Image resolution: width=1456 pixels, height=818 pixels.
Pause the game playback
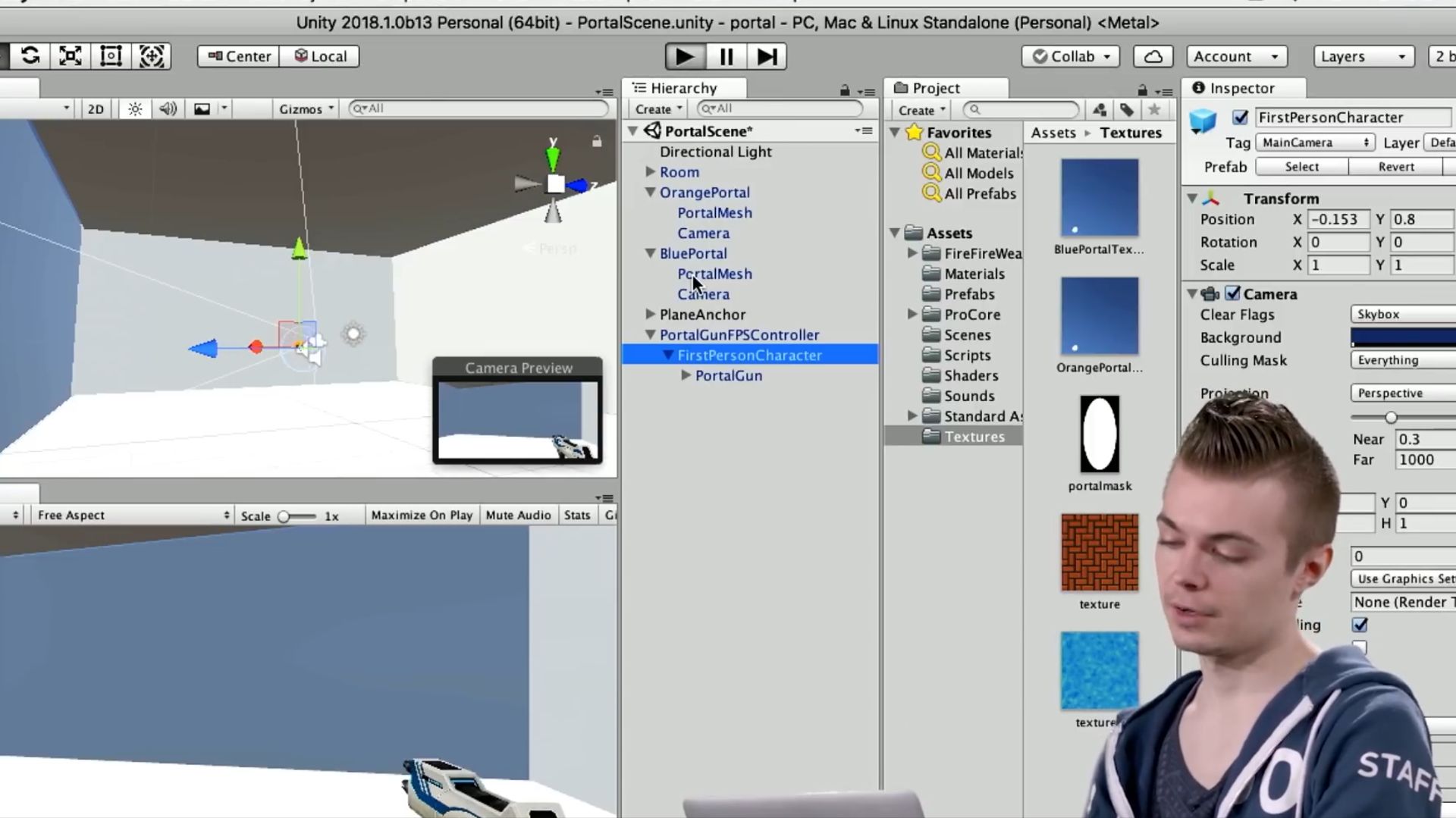click(x=726, y=56)
